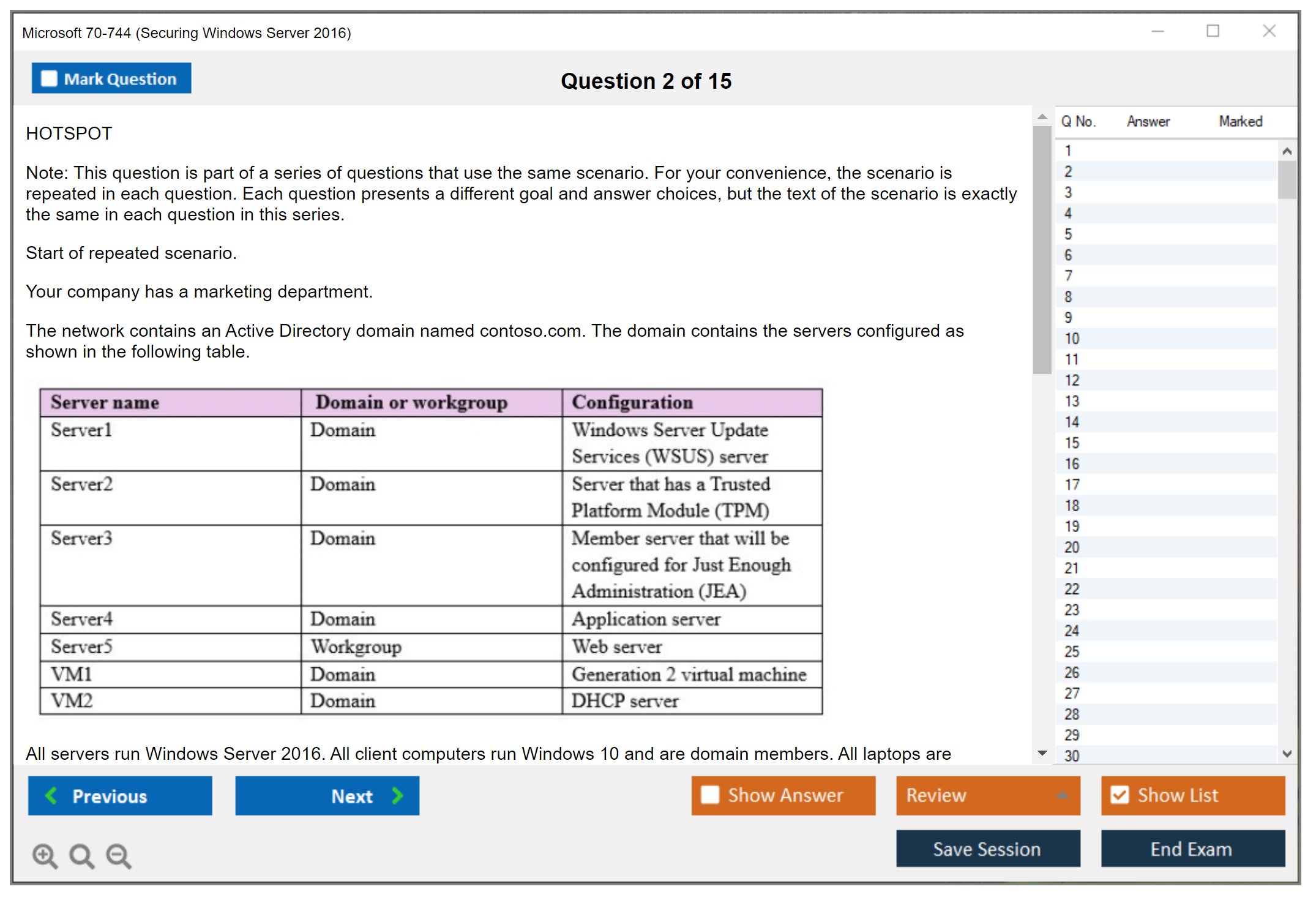Click the question pane vertical scrollbar thumb

point(1042,250)
